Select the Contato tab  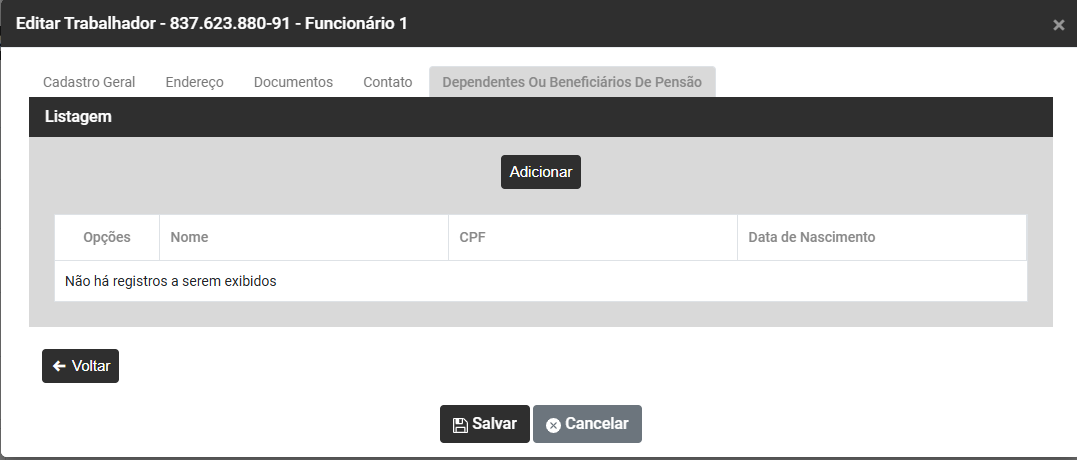pos(388,82)
